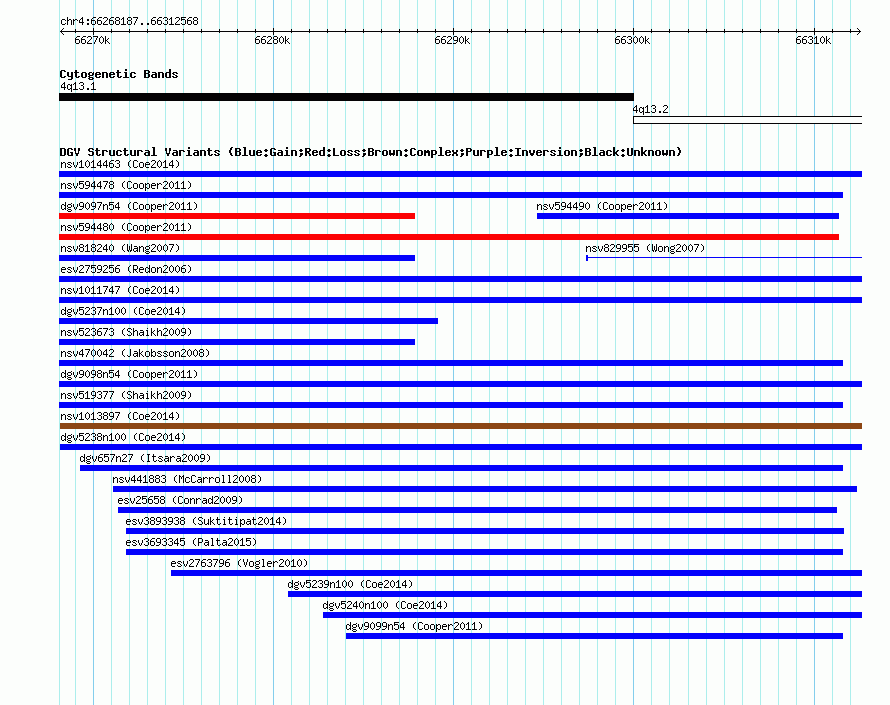Screen dimensions: 890x705
Task: Open the nsv594480 (Cooper2011) label
Action: pyautogui.click(x=126, y=227)
